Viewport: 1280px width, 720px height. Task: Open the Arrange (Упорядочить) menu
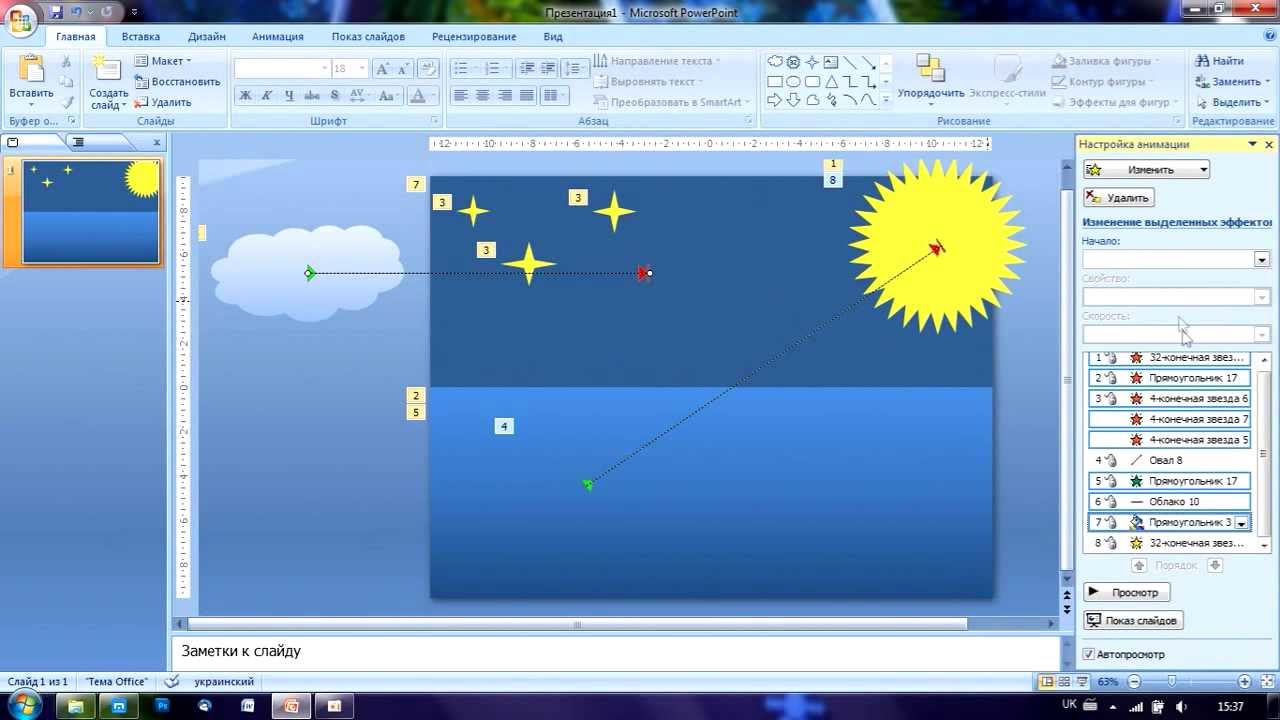930,79
